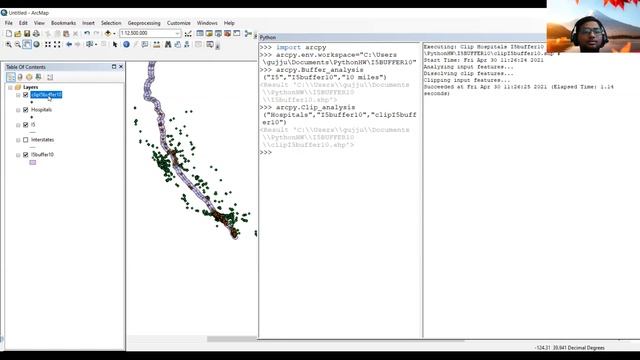Open the Geoprocessing menu
The width and height of the screenshot is (640, 360).
point(144,23)
